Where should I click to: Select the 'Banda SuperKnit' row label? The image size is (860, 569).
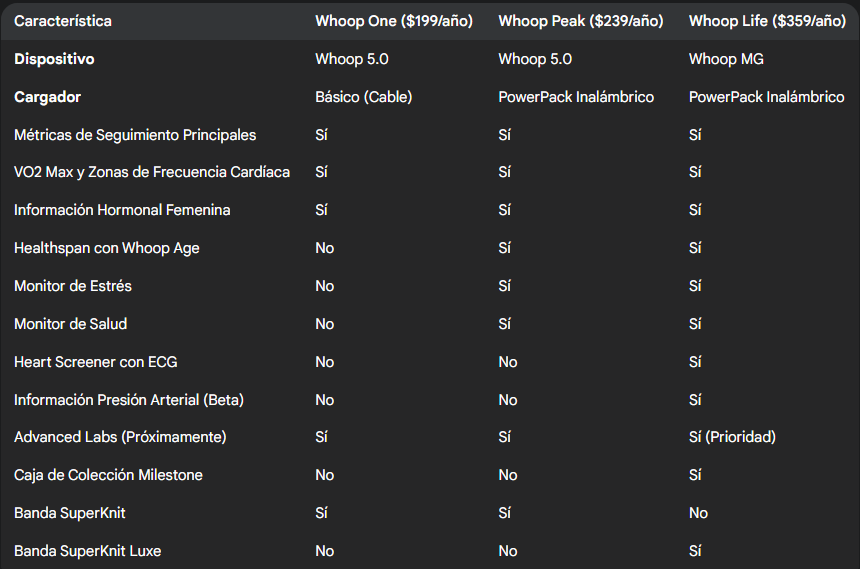pos(70,513)
